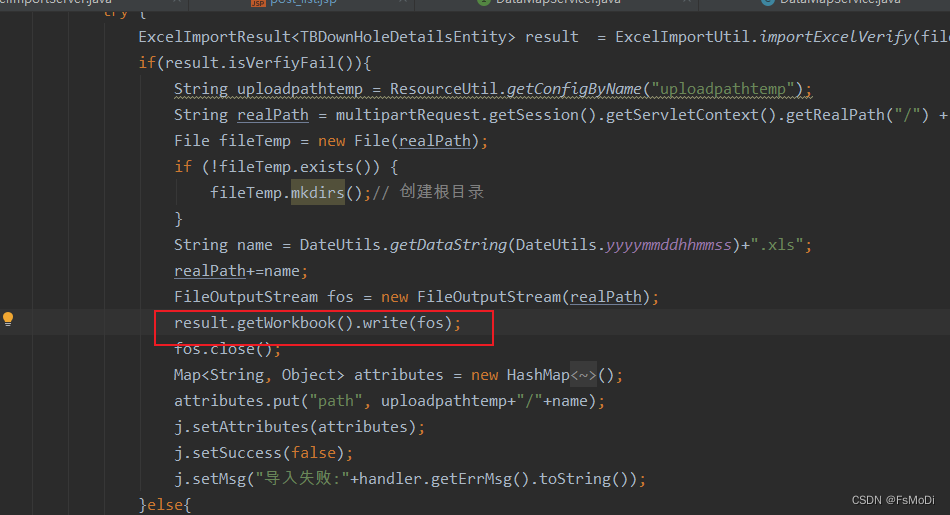This screenshot has height=515, width=950.
Task: Click the '}else{' line
Action: (x=165, y=505)
